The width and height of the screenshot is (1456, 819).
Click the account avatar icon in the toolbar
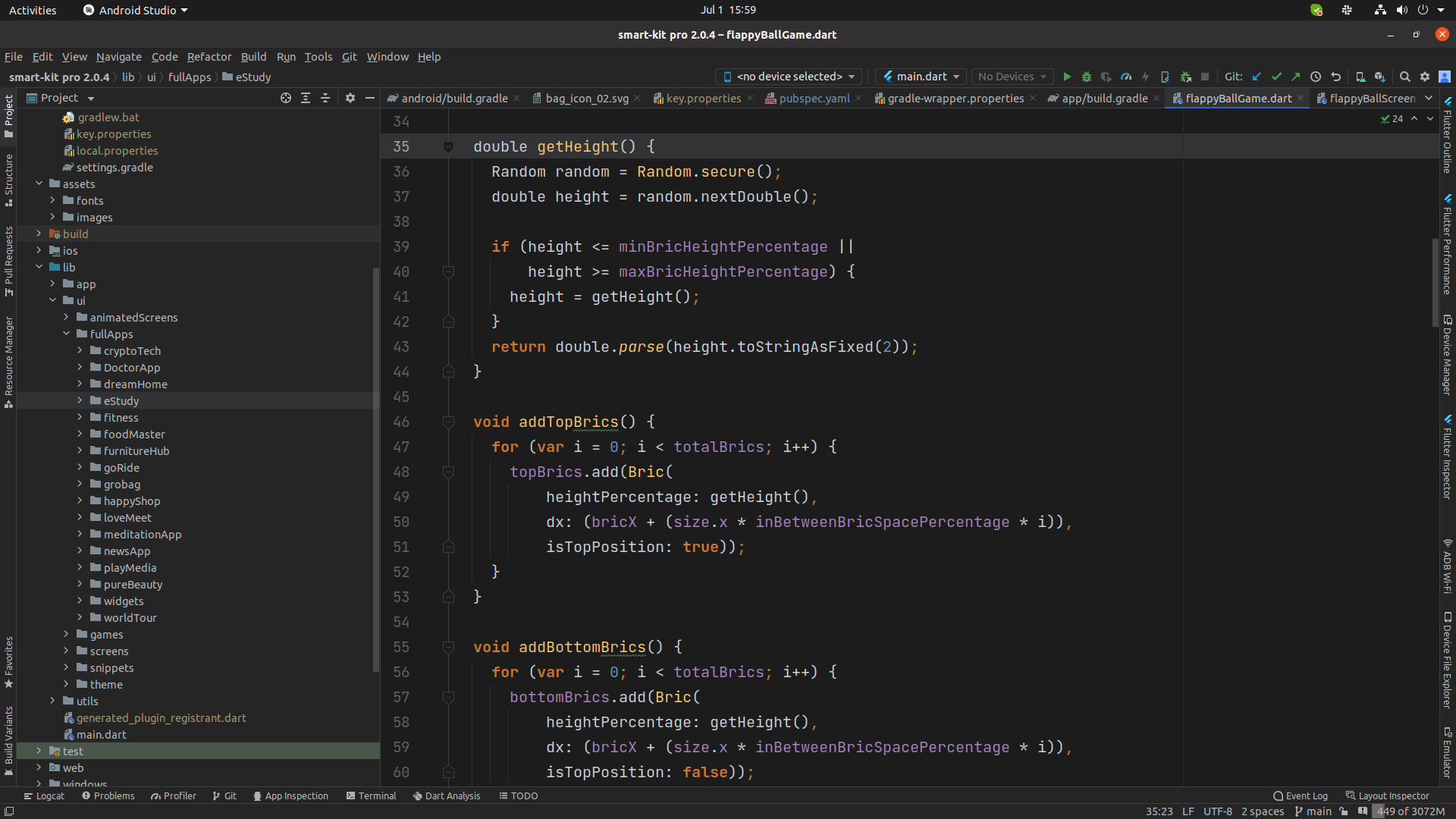(x=1445, y=77)
